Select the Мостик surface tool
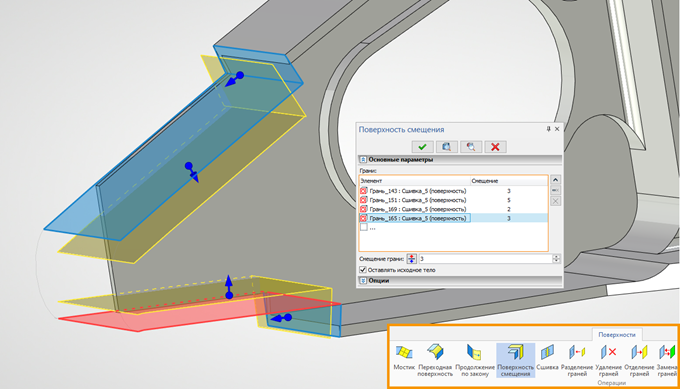This screenshot has width=680, height=389. point(404,358)
